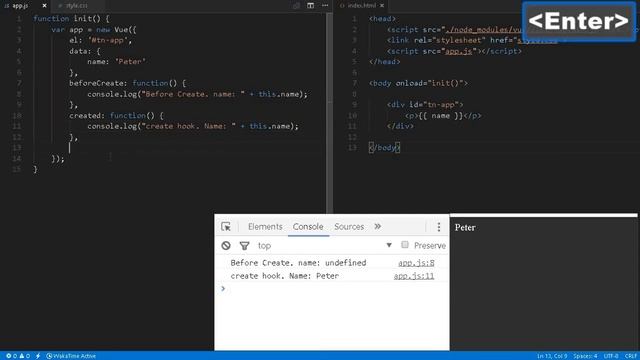Close the app.js tab
The image size is (640, 360).
tap(44, 6)
